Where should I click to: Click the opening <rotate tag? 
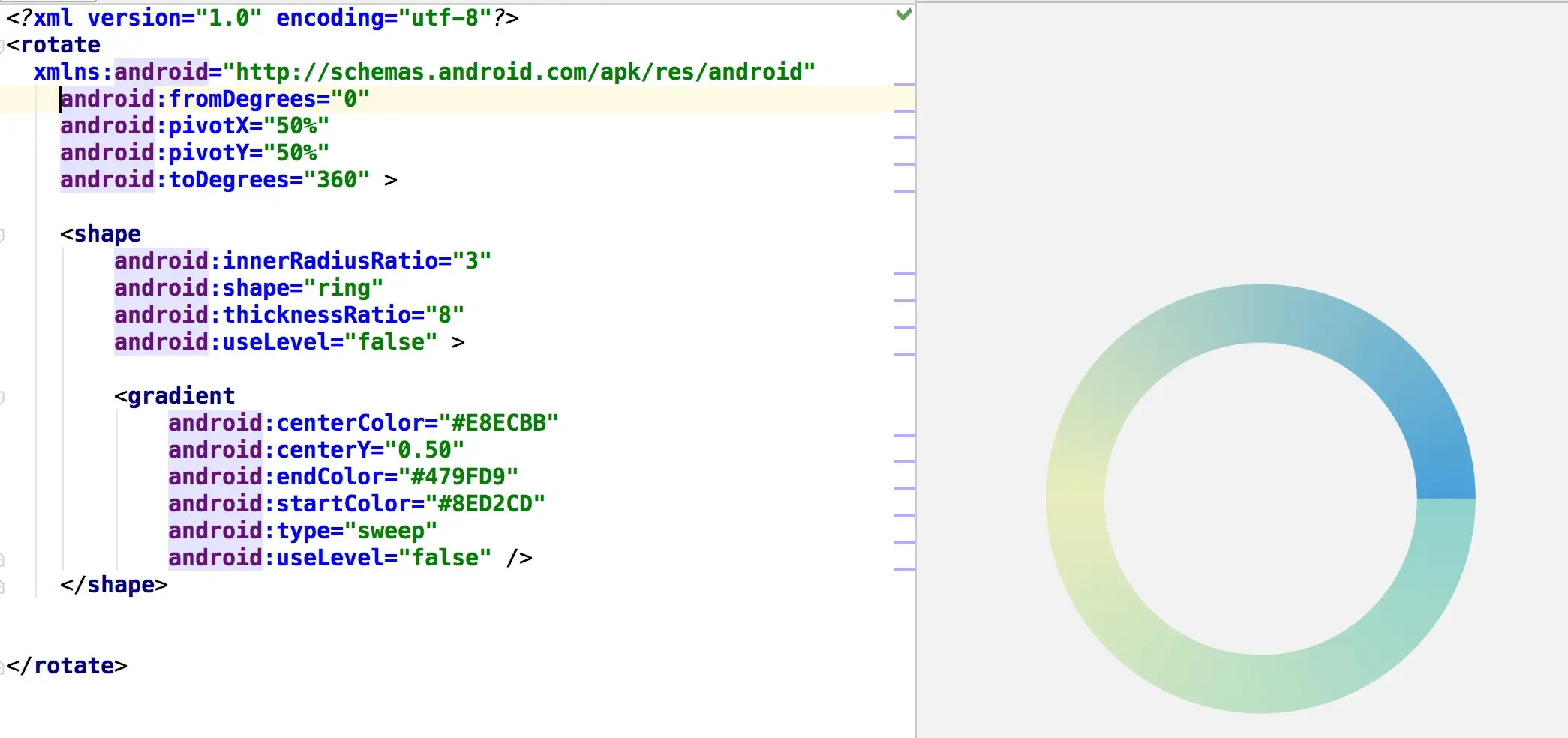click(53, 45)
